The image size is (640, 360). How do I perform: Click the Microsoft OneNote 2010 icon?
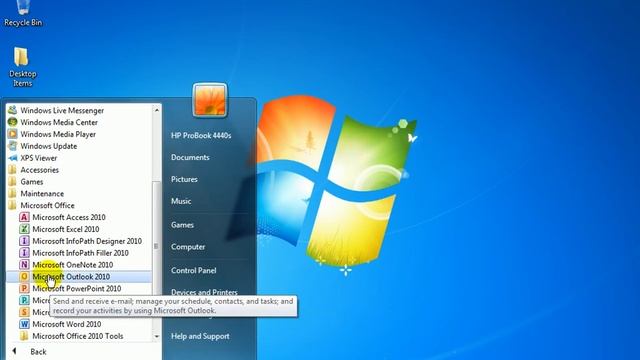tap(24, 264)
